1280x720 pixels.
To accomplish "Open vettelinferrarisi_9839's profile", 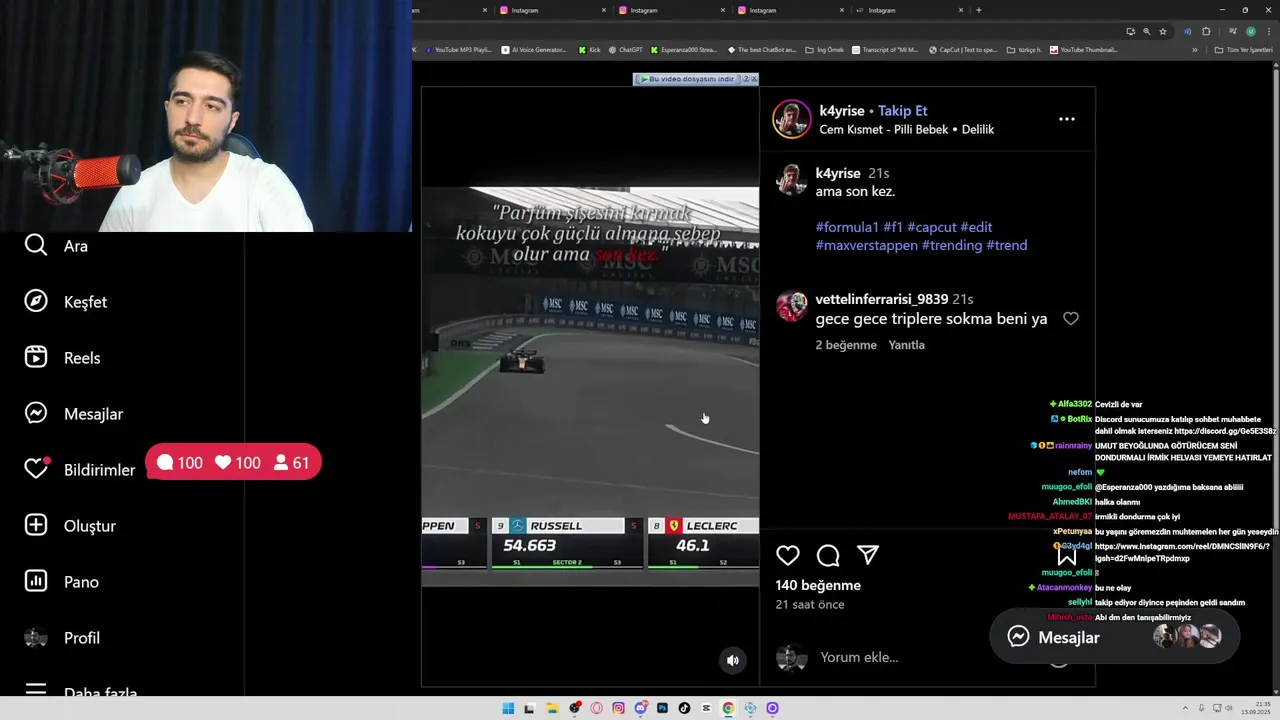I will coord(881,299).
